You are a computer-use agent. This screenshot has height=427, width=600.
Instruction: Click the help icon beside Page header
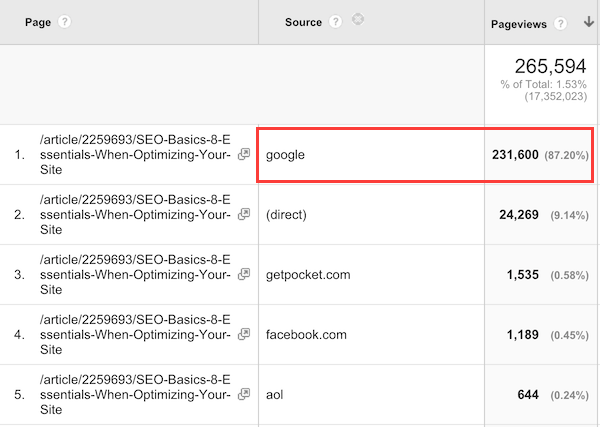pyautogui.click(x=64, y=22)
